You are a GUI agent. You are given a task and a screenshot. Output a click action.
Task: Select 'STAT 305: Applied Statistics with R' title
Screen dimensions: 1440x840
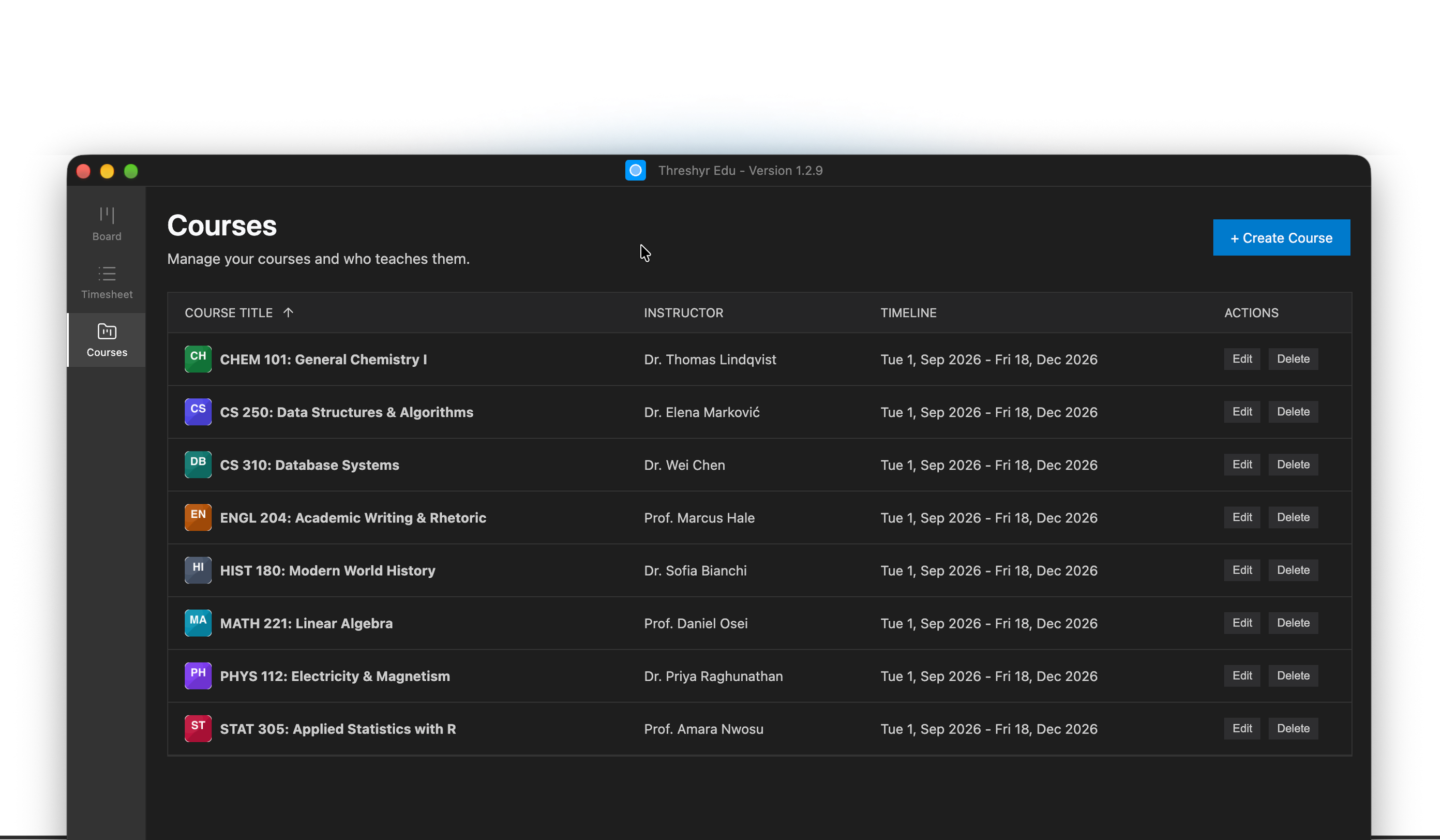338,729
